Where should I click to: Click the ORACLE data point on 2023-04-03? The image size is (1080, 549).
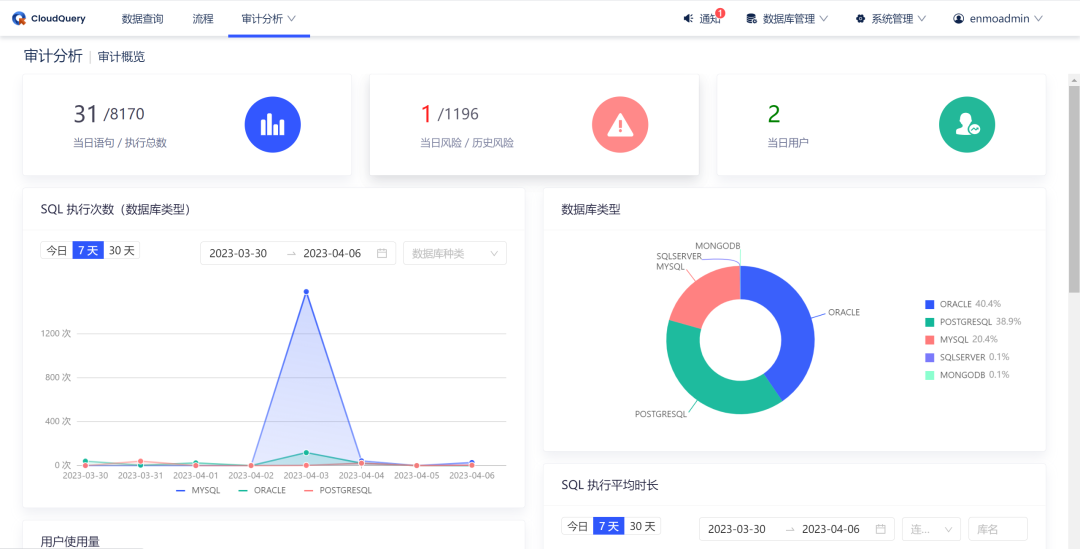pos(306,453)
